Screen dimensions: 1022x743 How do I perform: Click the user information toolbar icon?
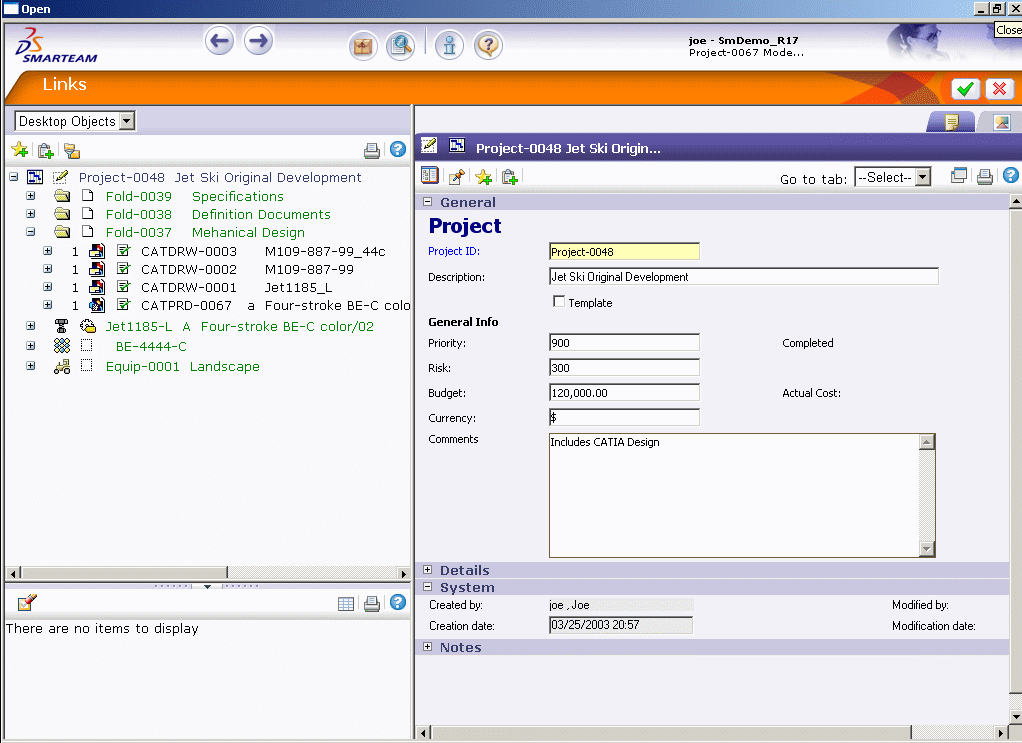tap(449, 46)
